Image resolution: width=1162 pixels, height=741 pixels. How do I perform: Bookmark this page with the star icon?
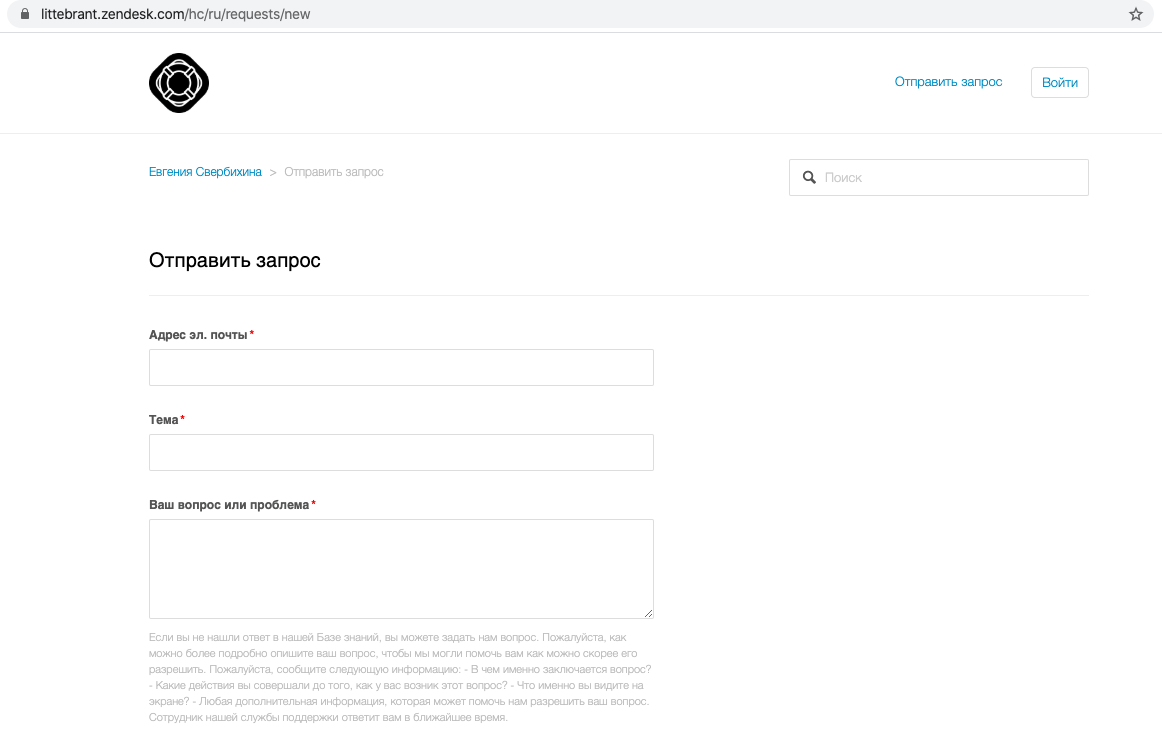click(x=1135, y=15)
